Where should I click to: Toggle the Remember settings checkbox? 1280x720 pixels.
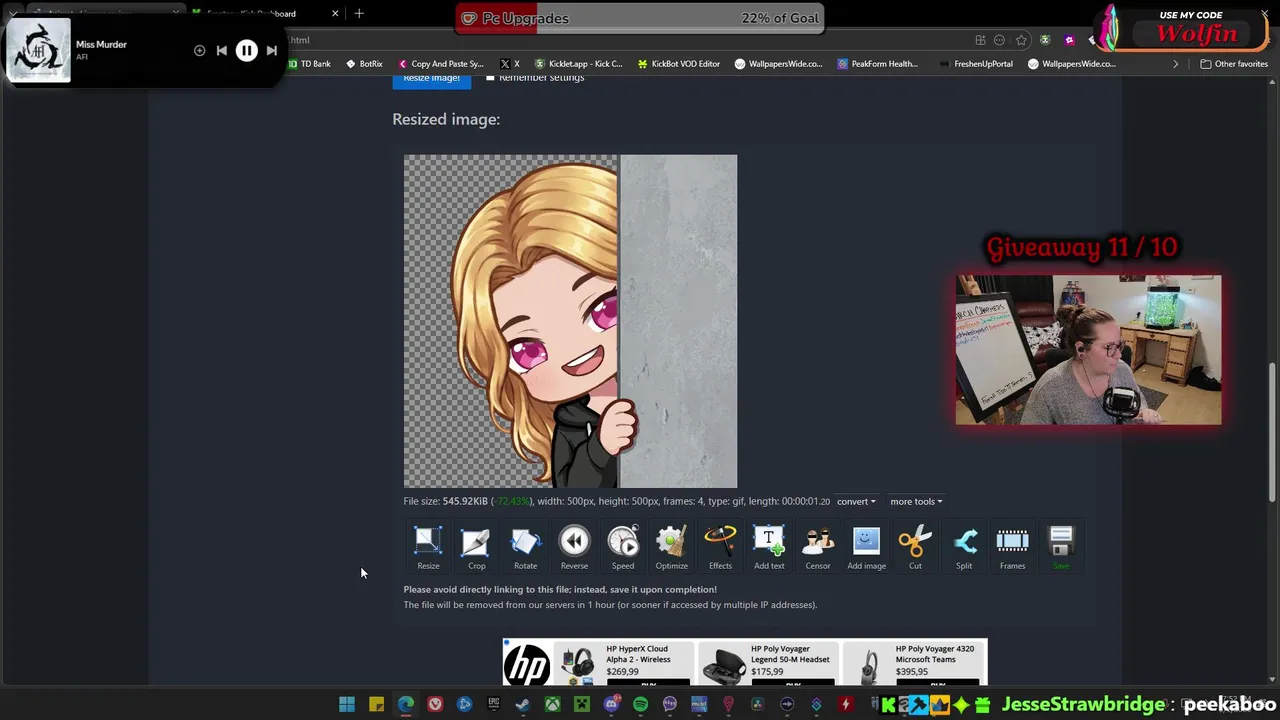coord(490,77)
